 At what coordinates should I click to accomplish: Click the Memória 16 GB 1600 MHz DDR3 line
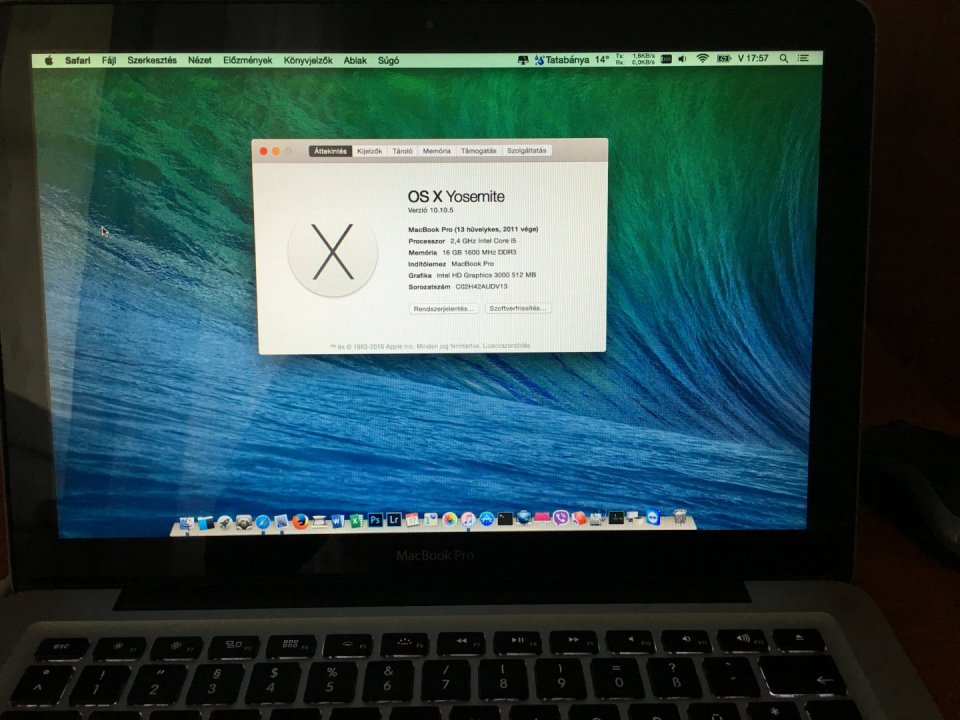(462, 252)
